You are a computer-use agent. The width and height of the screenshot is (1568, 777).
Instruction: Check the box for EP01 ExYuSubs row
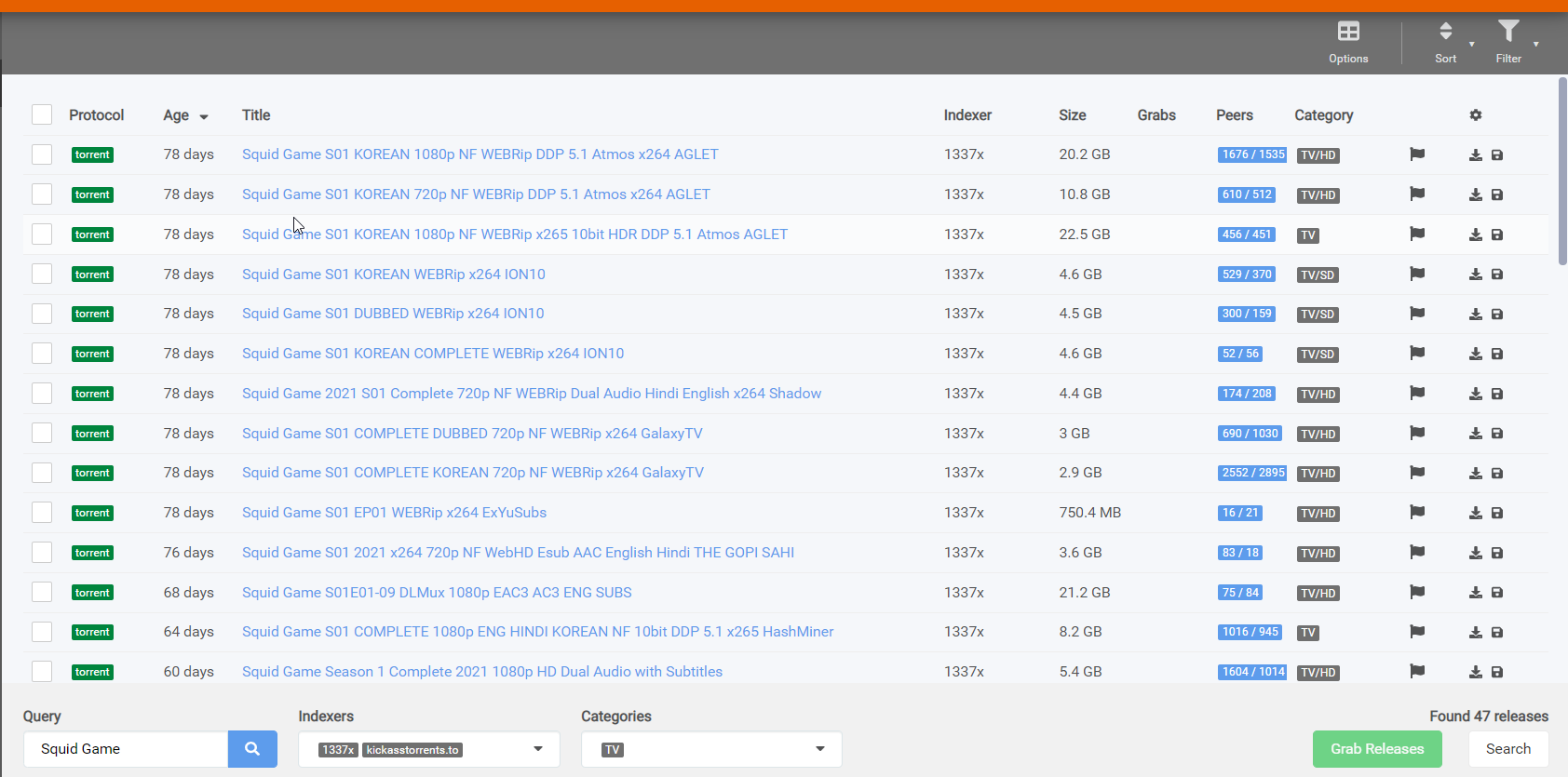pyautogui.click(x=42, y=513)
